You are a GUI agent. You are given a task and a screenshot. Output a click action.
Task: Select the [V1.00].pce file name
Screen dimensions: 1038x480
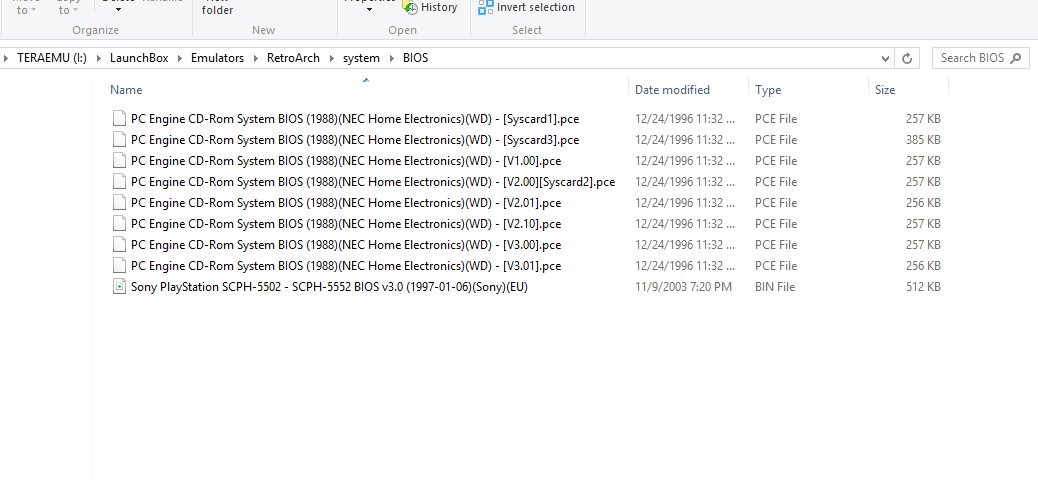346,161
